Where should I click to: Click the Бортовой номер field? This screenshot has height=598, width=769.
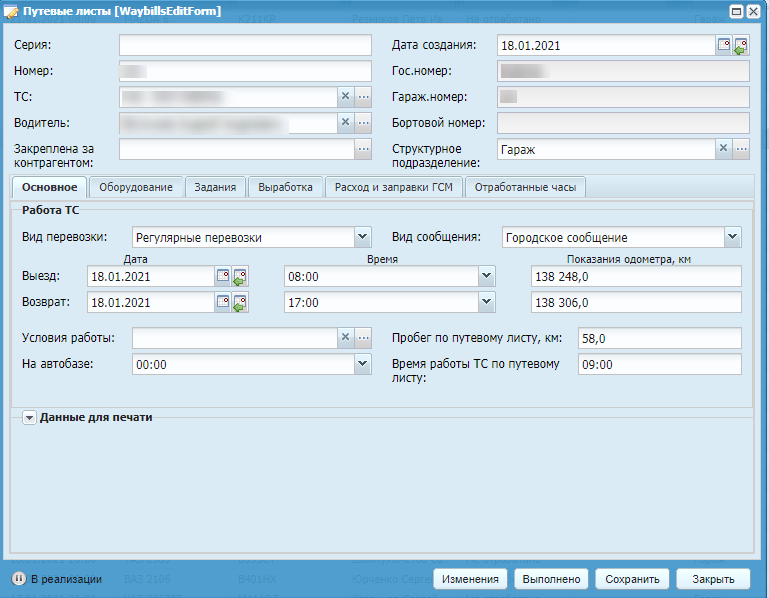pyautogui.click(x=623, y=123)
